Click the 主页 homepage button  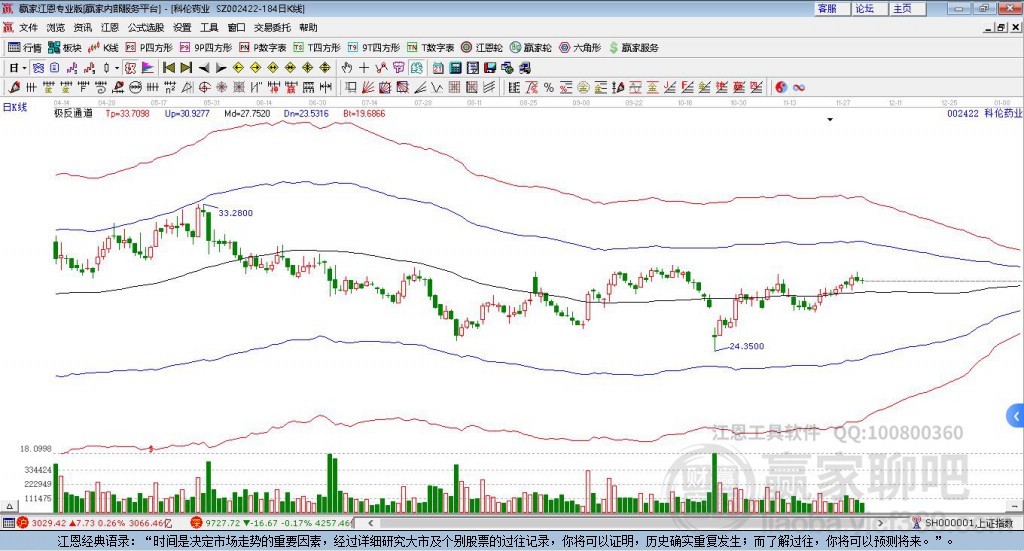[908, 8]
